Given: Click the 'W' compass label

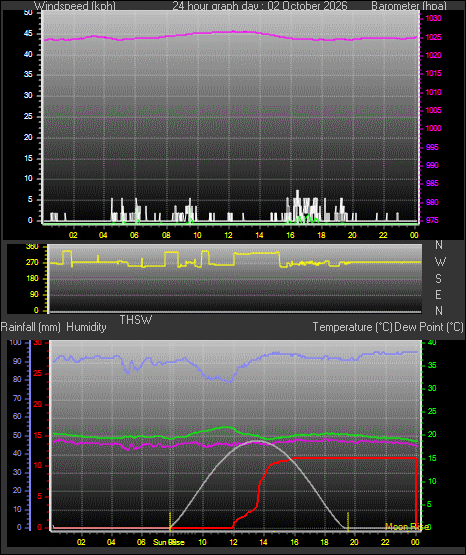Looking at the screenshot, I should (x=440, y=262).
